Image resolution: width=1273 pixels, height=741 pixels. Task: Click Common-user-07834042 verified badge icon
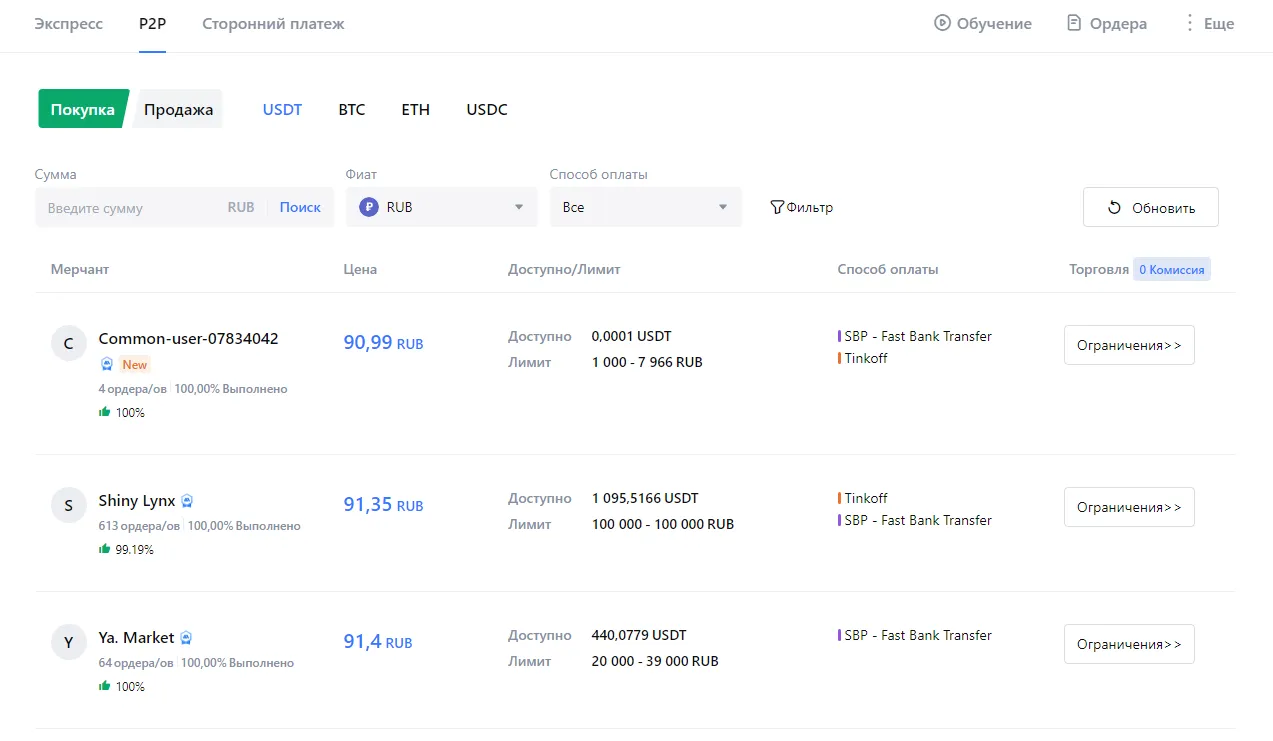[107, 364]
